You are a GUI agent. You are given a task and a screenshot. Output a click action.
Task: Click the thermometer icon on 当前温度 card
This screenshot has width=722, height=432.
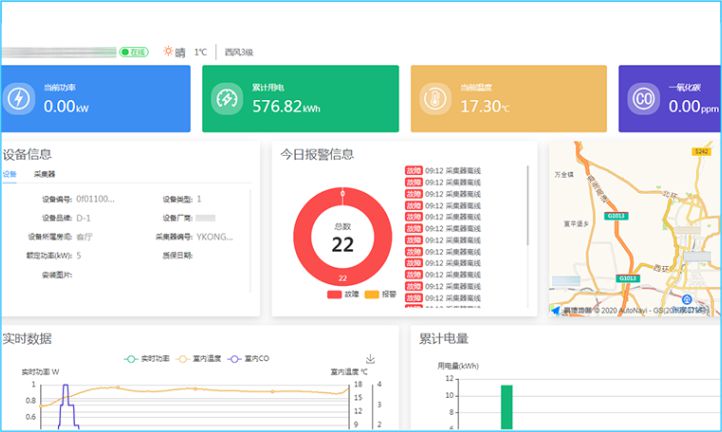point(435,99)
